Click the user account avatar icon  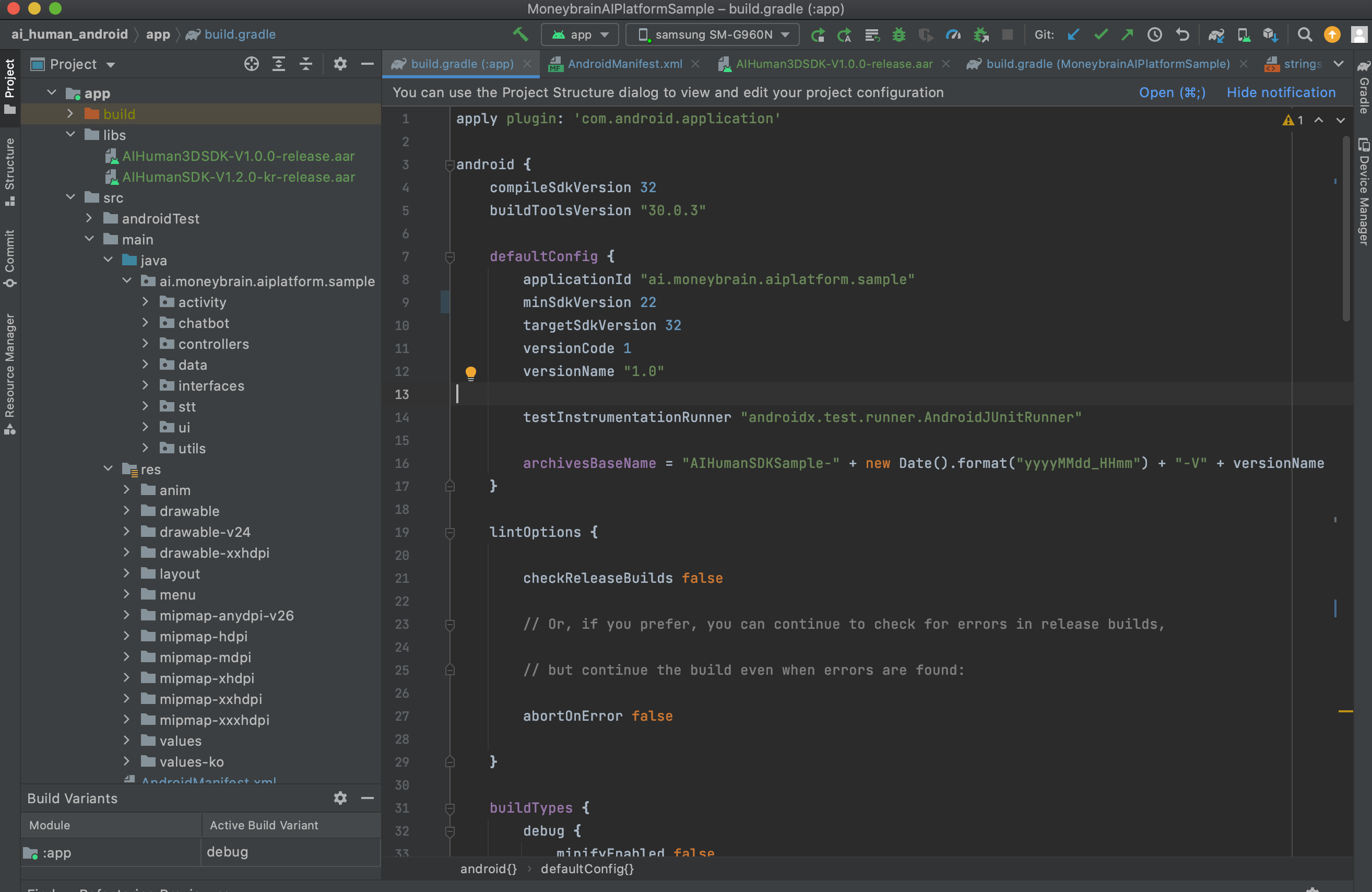point(1359,34)
